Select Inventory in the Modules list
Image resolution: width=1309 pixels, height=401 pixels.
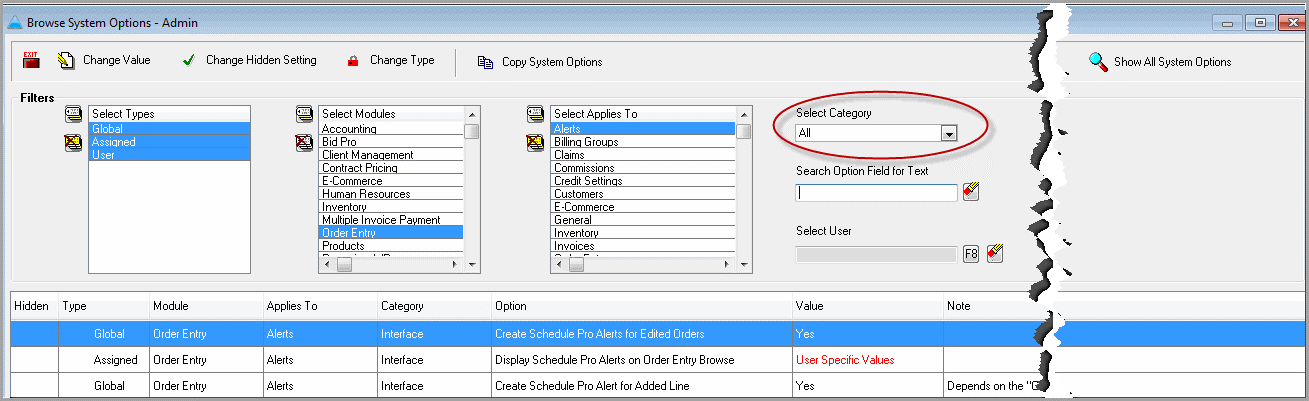click(x=391, y=207)
